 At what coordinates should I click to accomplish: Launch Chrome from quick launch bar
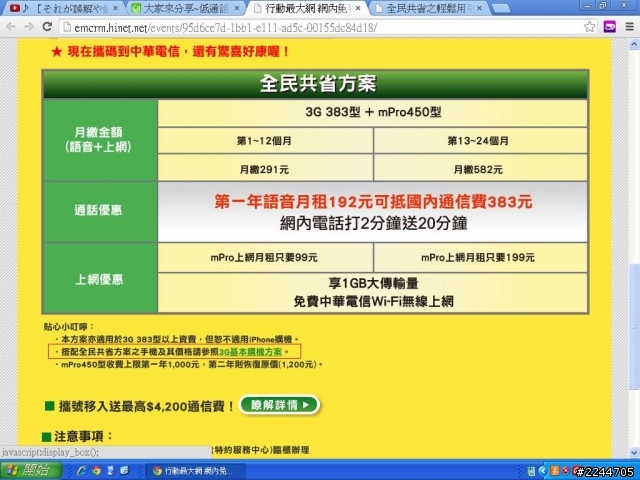pos(96,471)
